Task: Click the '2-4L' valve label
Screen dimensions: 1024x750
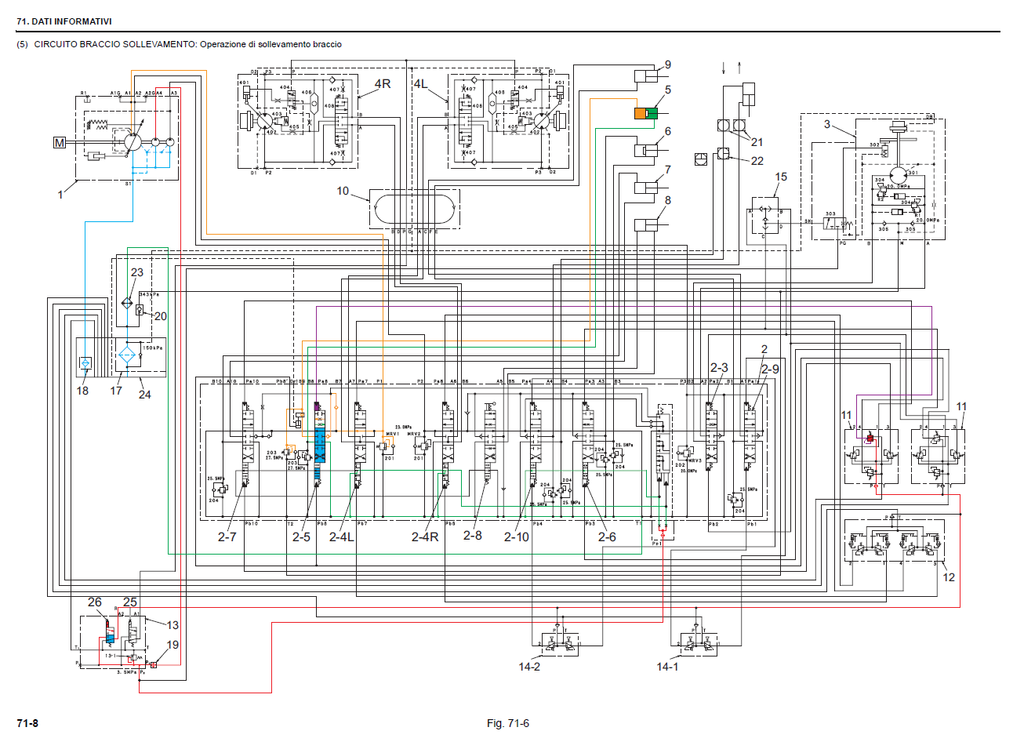Action: click(x=341, y=537)
